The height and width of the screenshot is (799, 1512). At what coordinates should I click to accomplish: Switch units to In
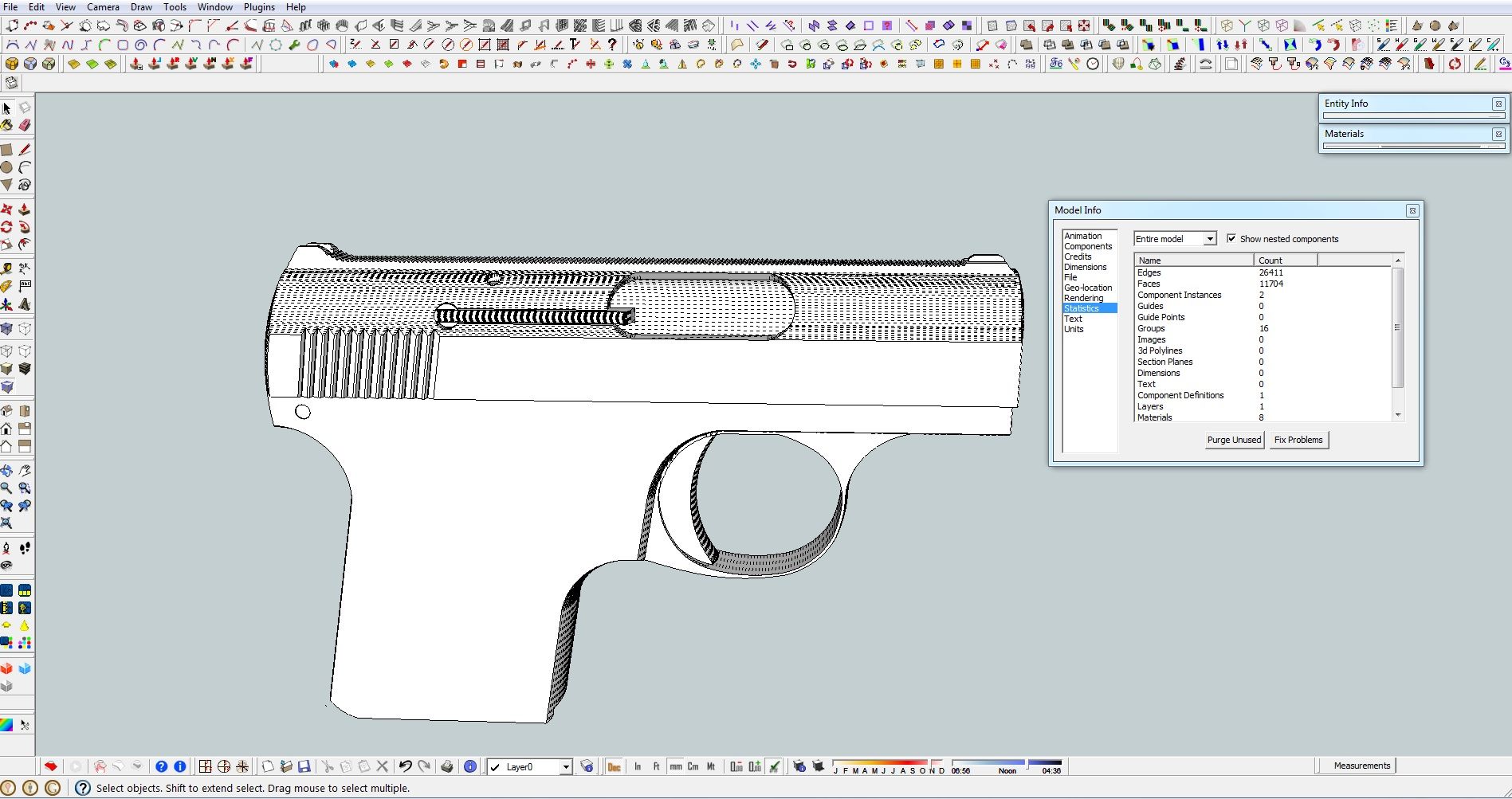[x=638, y=766]
